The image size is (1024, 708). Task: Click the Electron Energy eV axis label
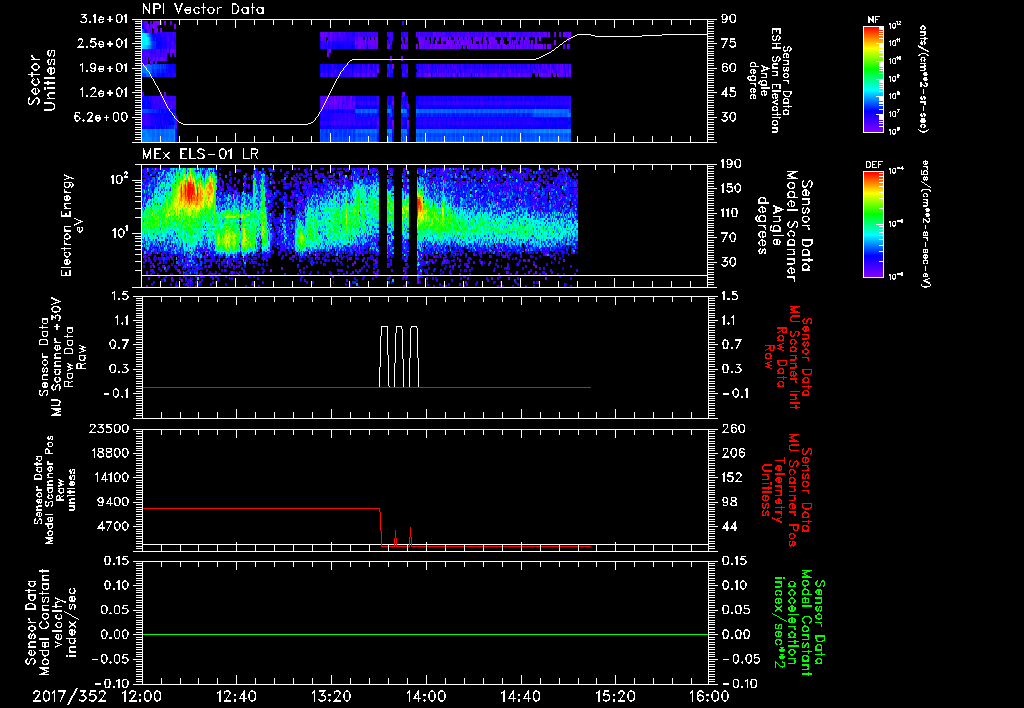[x=71, y=225]
